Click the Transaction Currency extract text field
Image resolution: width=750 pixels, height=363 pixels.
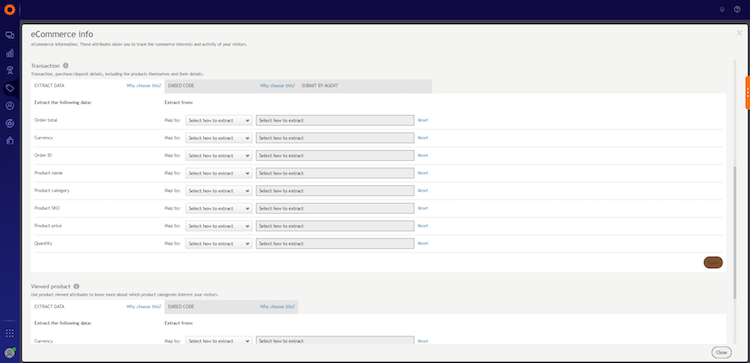335,138
